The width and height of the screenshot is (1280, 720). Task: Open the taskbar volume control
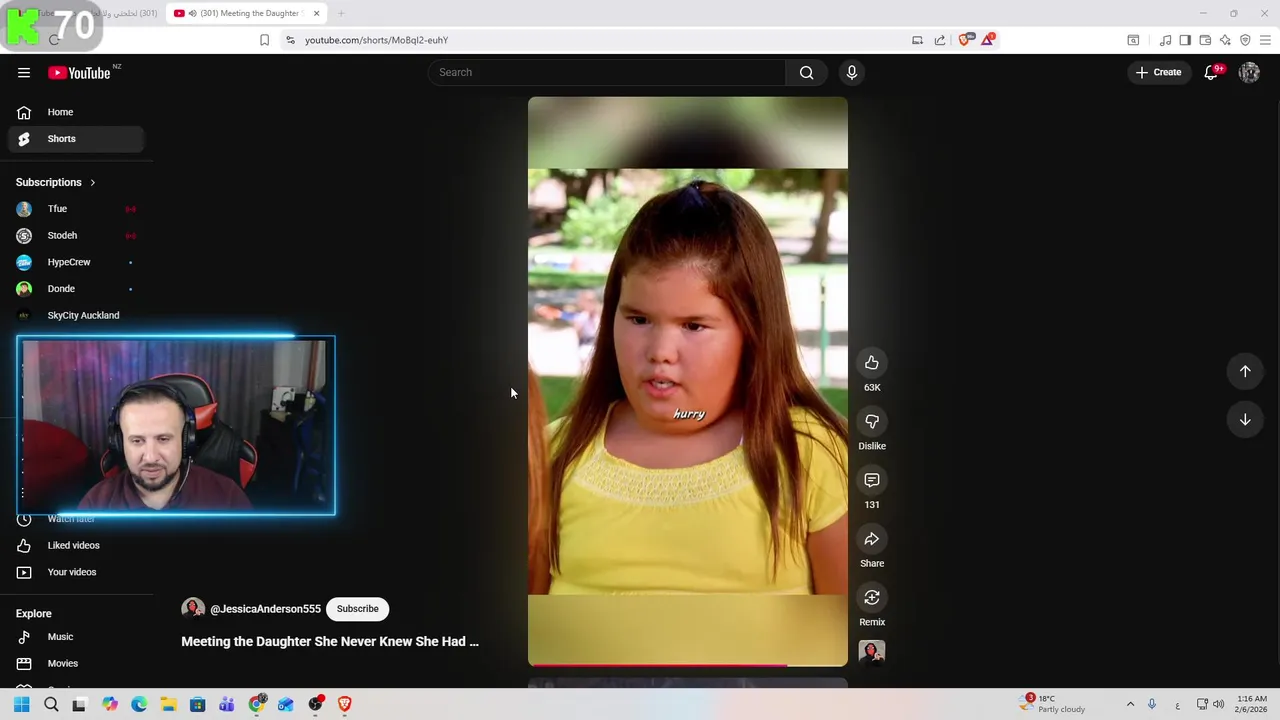1218,704
